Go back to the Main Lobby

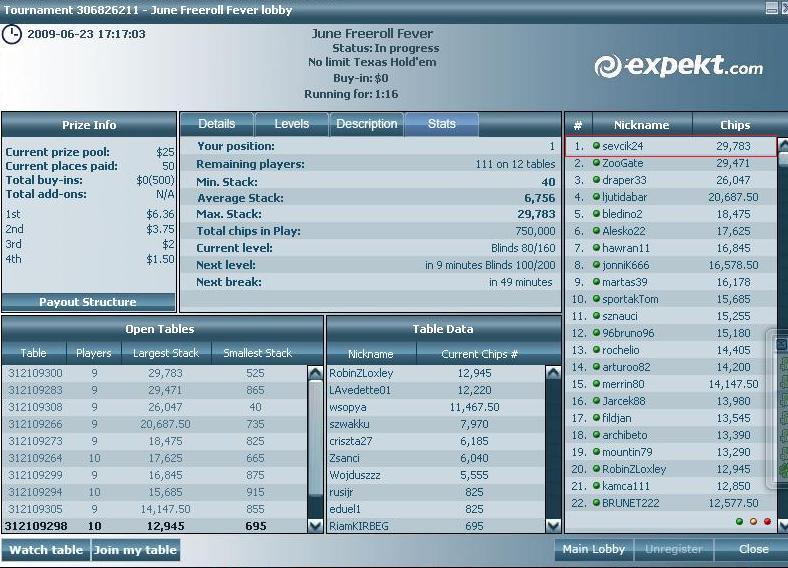[x=594, y=549]
